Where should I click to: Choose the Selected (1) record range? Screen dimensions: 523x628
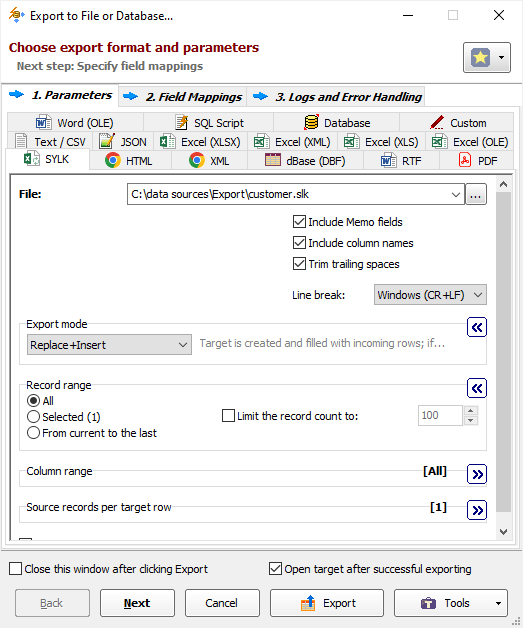pyautogui.click(x=33, y=417)
